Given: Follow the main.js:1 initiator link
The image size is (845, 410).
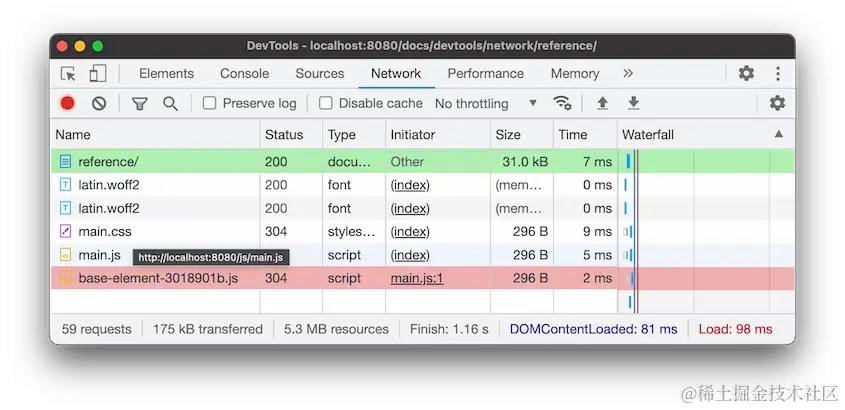Looking at the screenshot, I should tap(417, 279).
